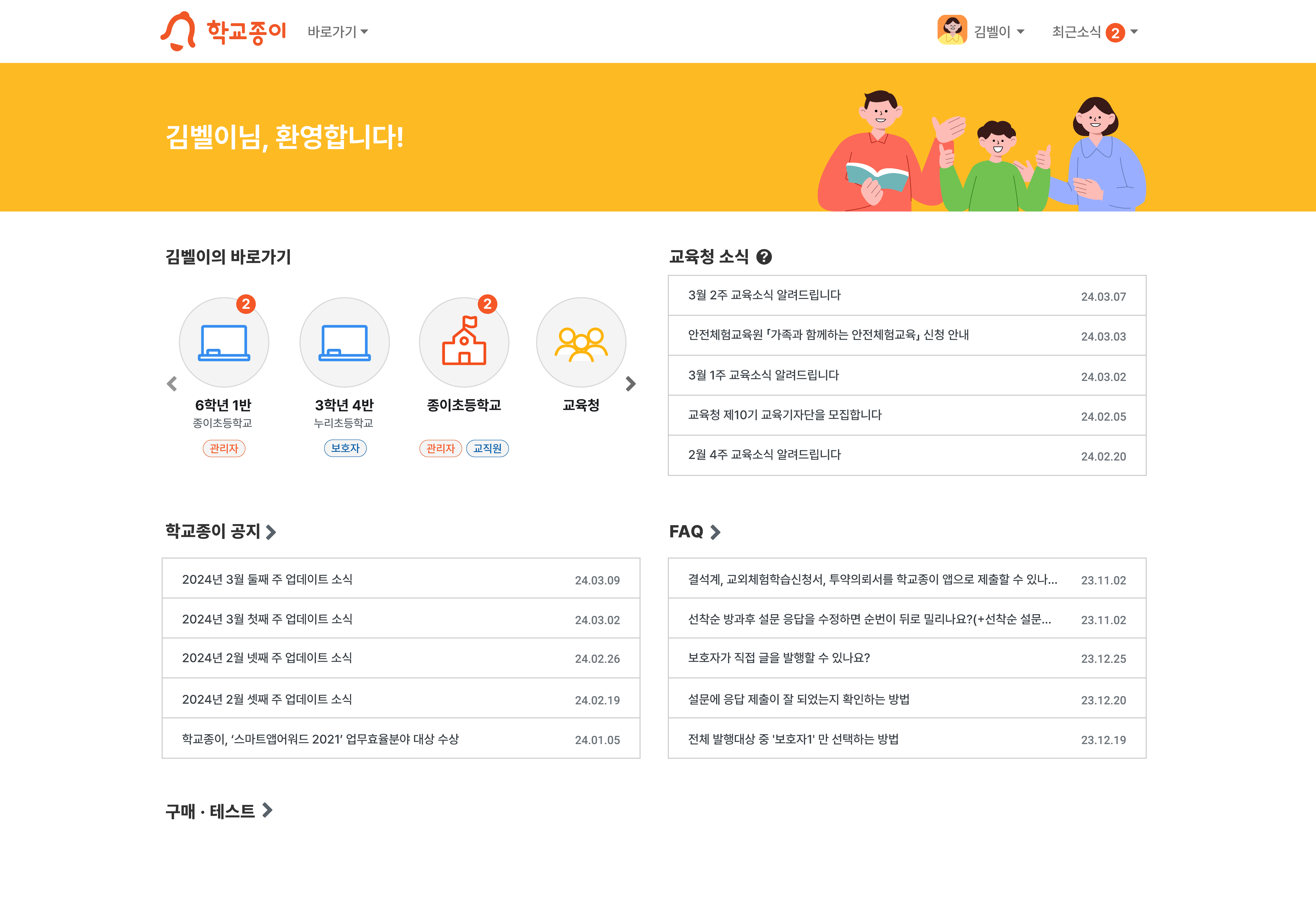The width and height of the screenshot is (1316, 899).
Task: Open 교육청 제10기 교육기자단 모집 post
Action: pyautogui.click(x=907, y=415)
